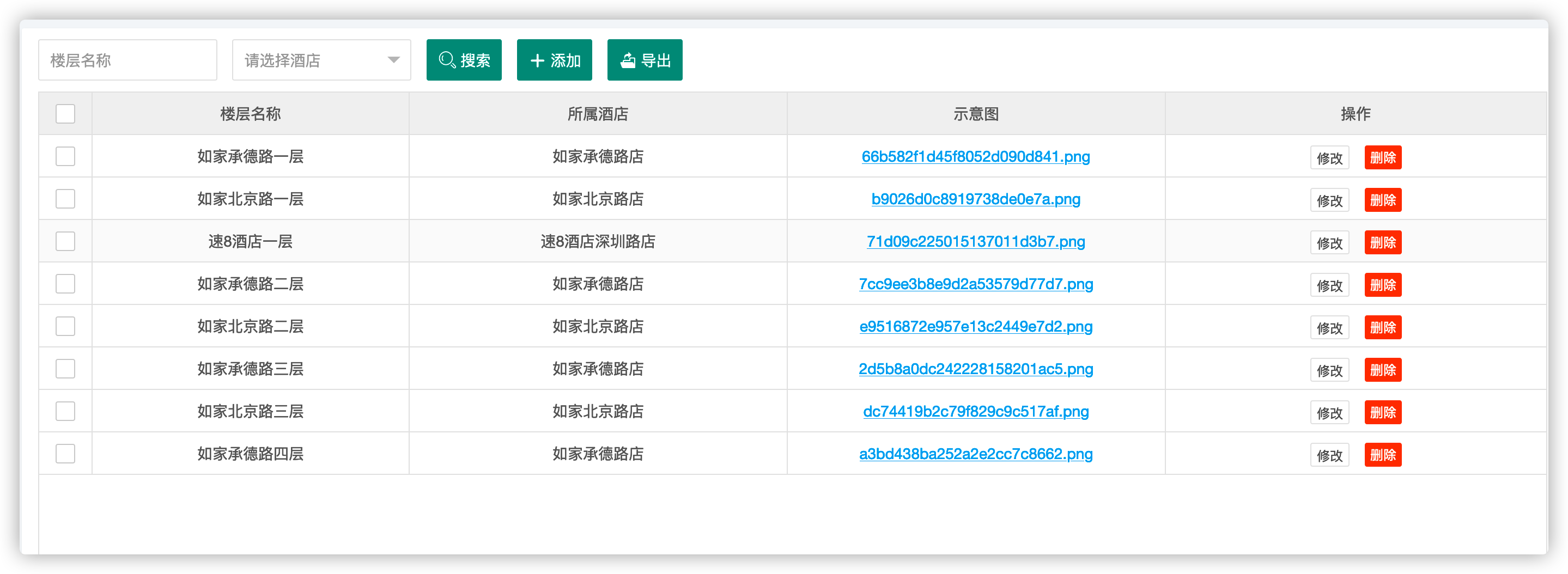The image size is (1568, 574).
Task: Check the box for 如家承德路二层
Action: pyautogui.click(x=65, y=284)
